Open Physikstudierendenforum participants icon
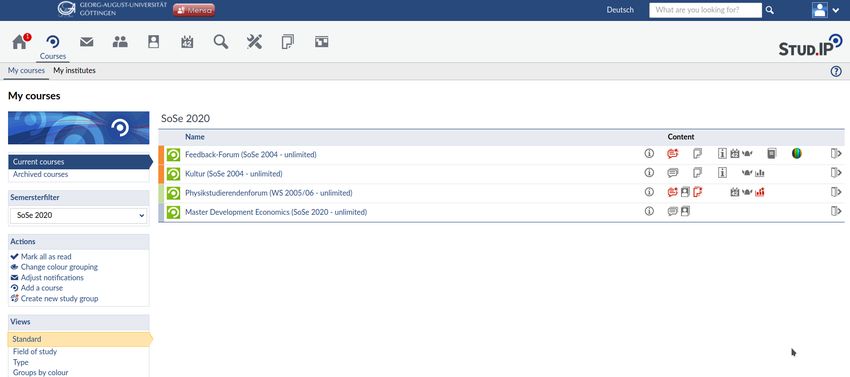850x377 pixels. click(685, 192)
